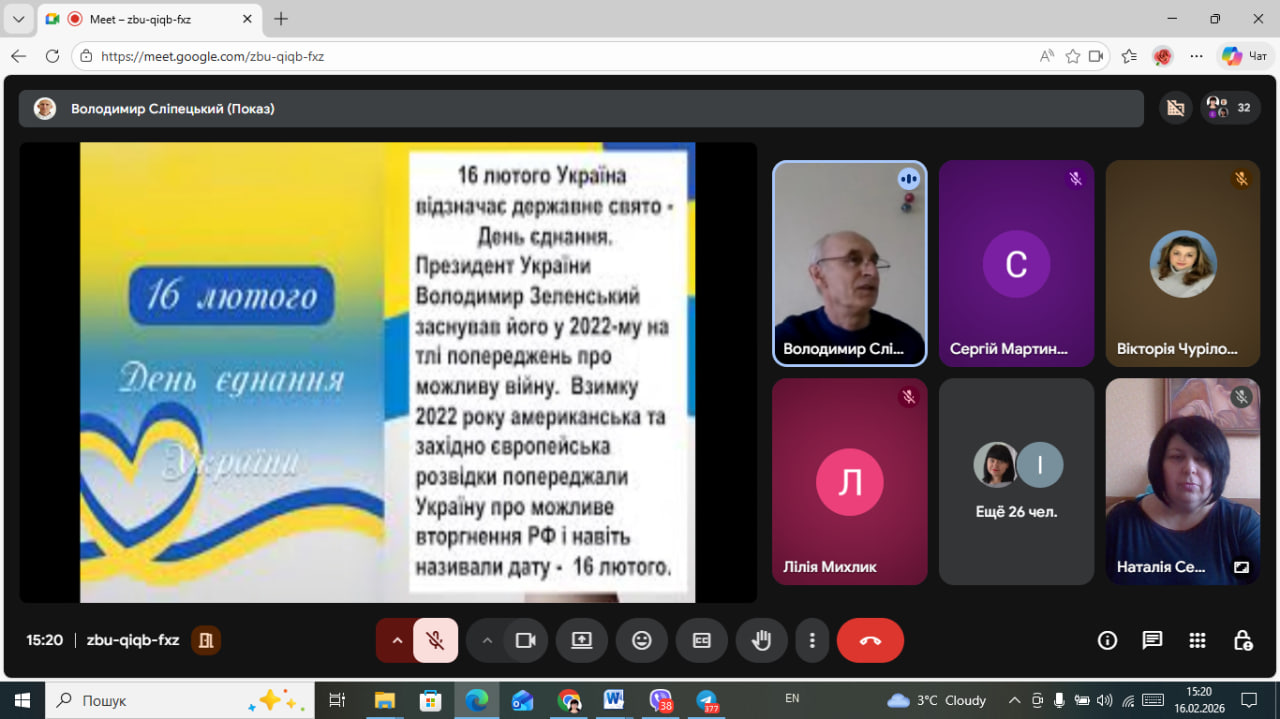
Task: Open host controls lock icon
Action: pos(1243,641)
